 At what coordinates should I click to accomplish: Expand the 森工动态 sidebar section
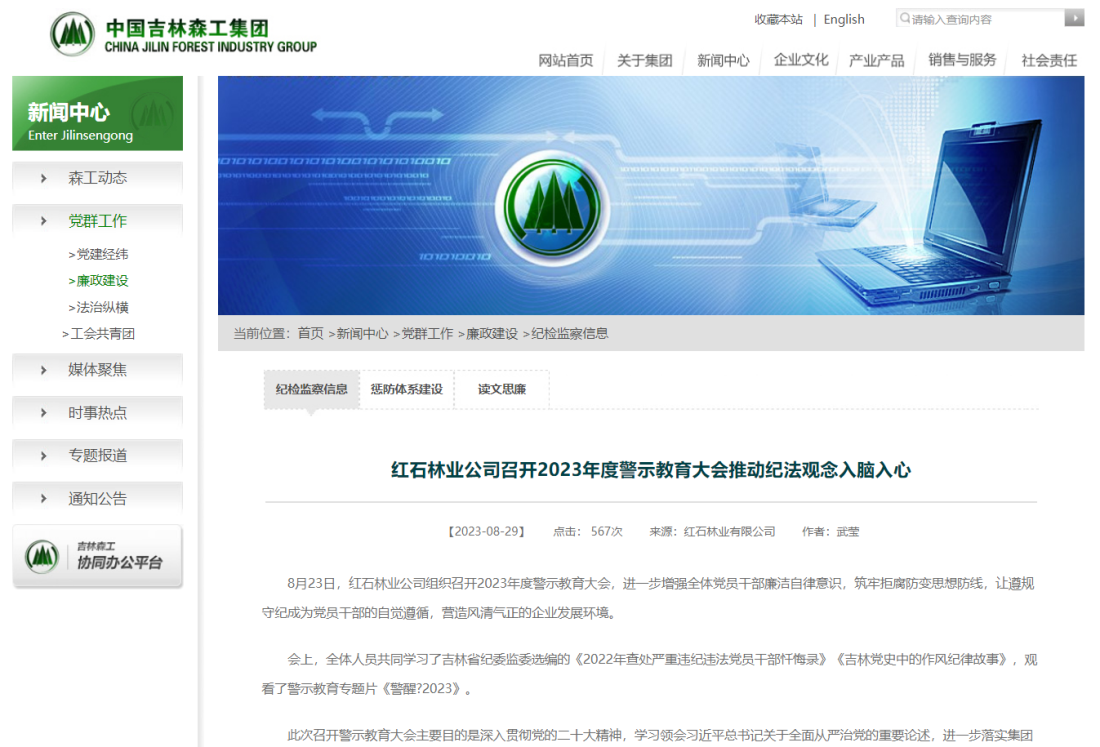97,178
